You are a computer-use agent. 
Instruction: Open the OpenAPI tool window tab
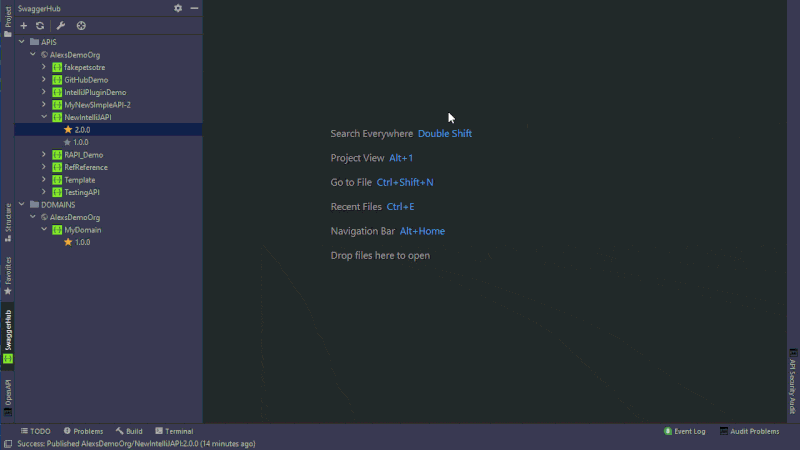pyautogui.click(x=8, y=397)
